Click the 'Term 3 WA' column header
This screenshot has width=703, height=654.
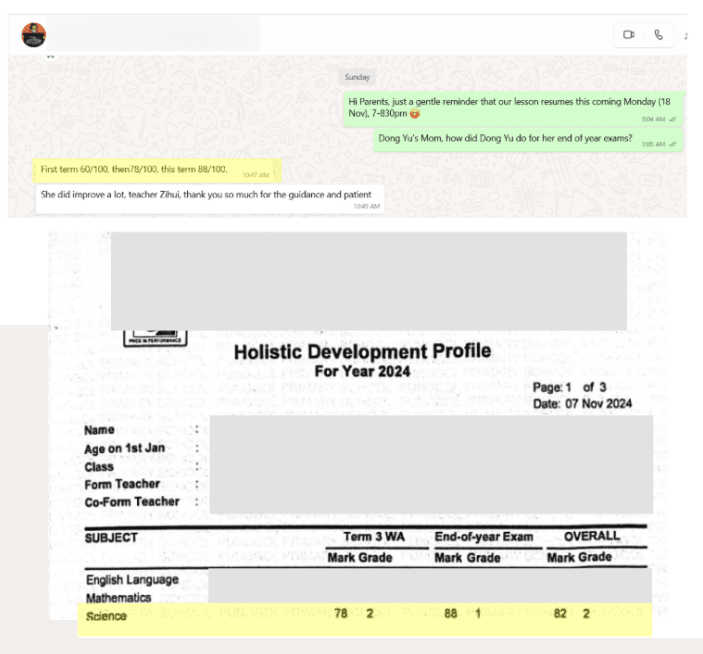pyautogui.click(x=373, y=537)
